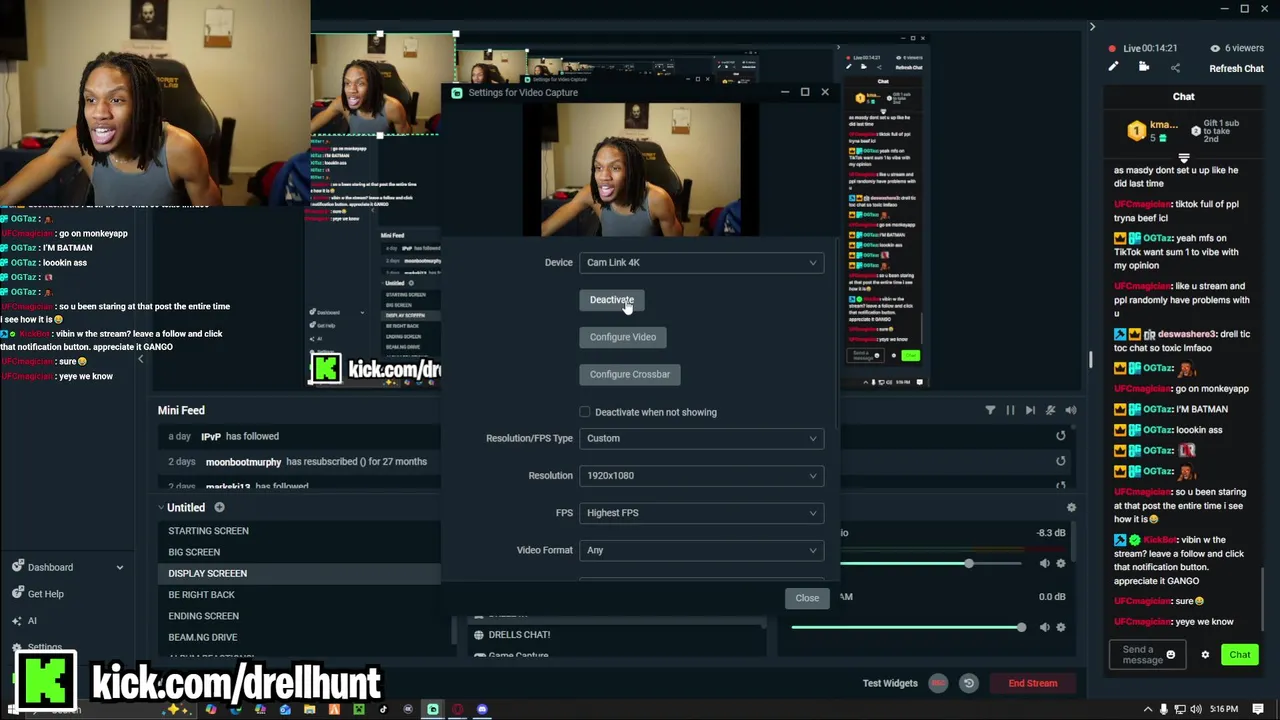Image resolution: width=1280 pixels, height=720 pixels.
Task: Click the Mini Feed speaker volume icon
Action: coord(1071,410)
